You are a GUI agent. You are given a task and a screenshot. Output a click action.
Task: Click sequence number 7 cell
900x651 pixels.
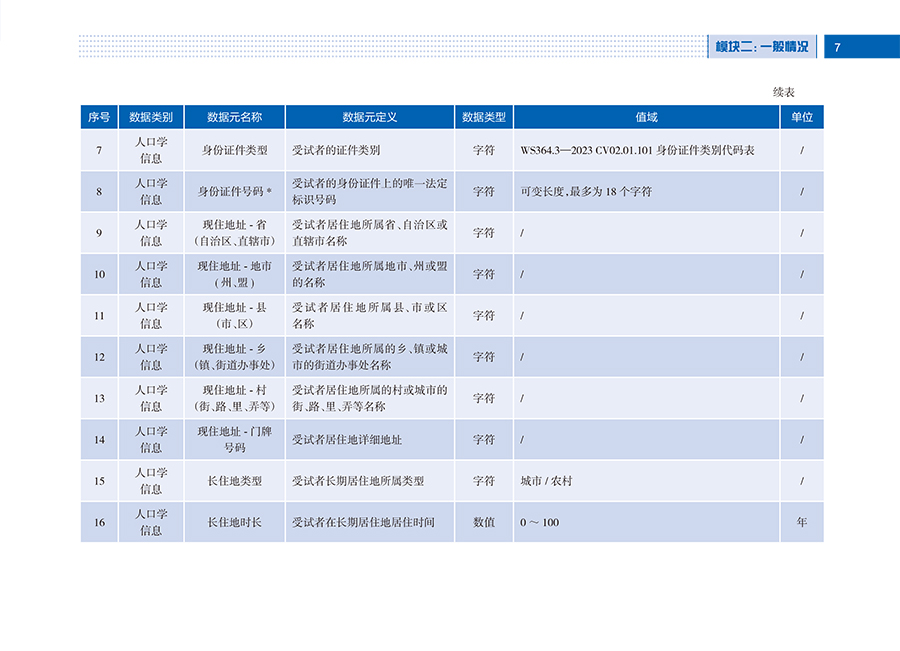pyautogui.click(x=99, y=150)
